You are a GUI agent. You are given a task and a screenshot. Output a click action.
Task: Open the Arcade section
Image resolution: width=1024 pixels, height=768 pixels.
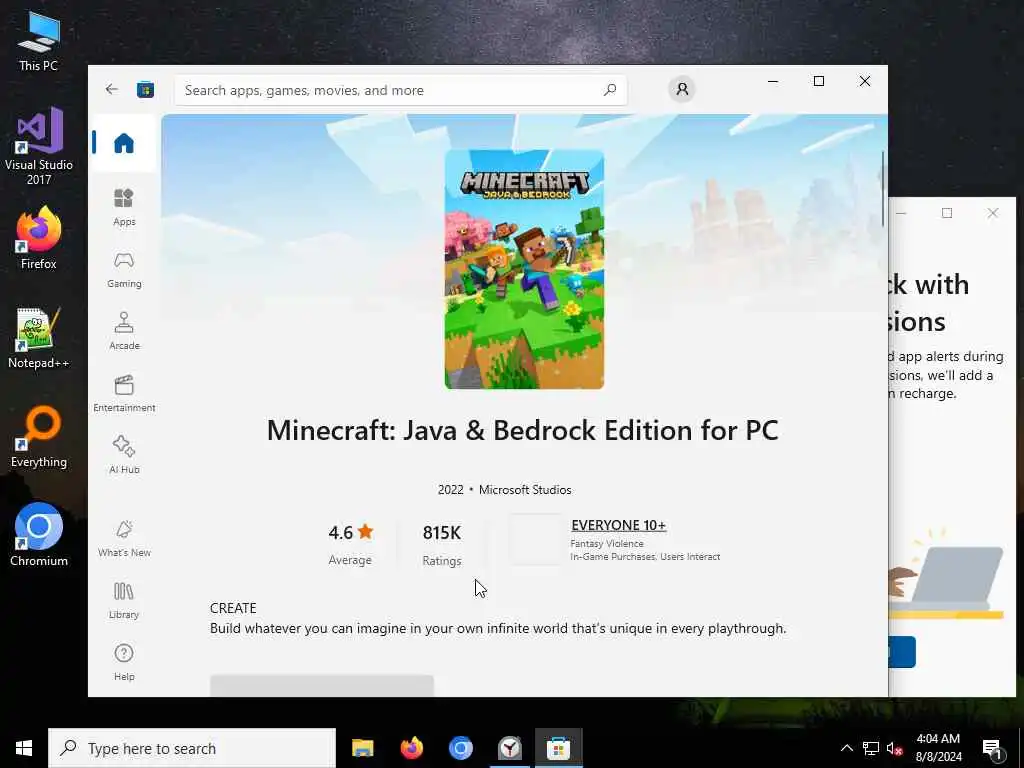click(x=123, y=331)
